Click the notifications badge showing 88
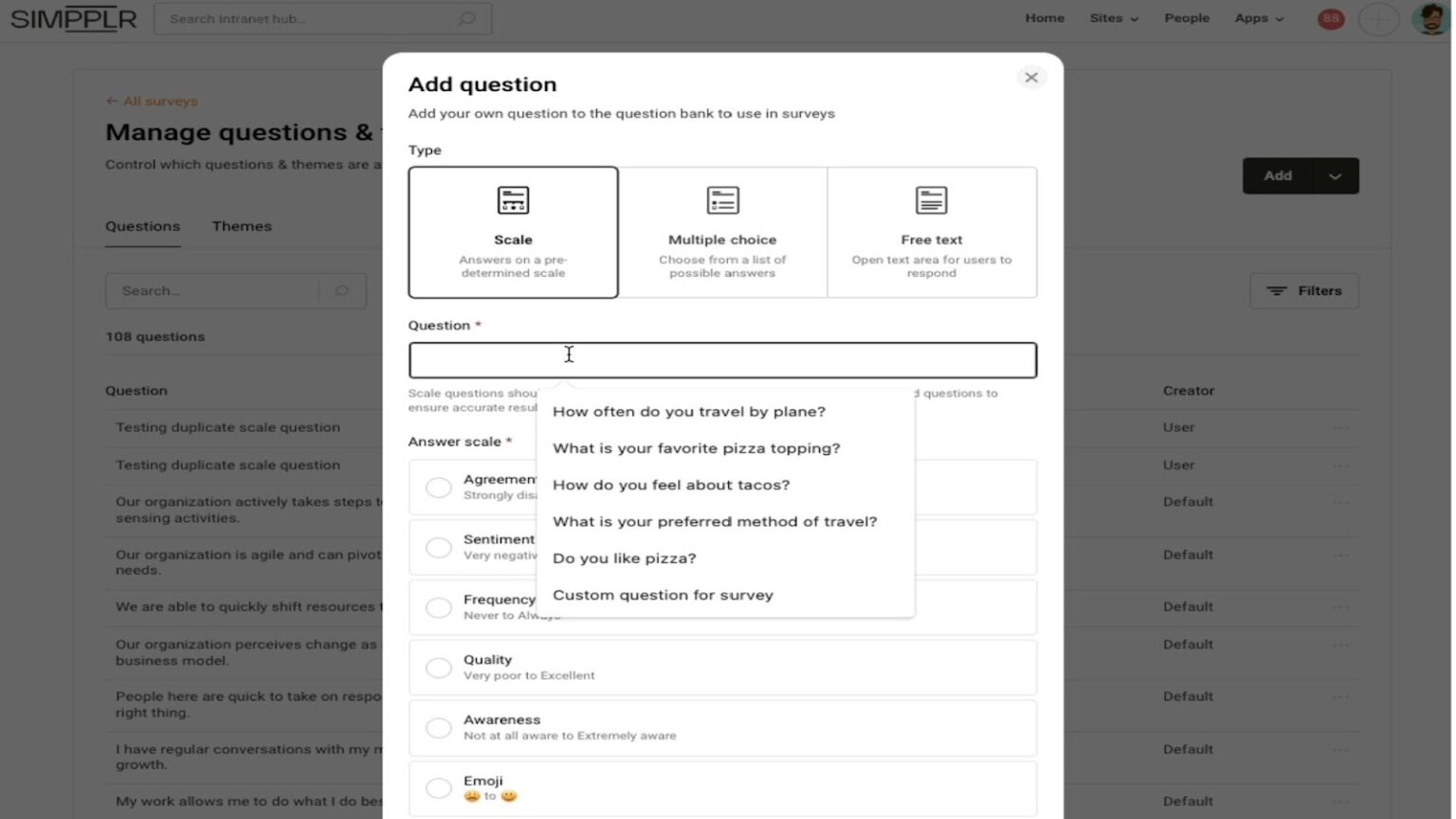 (1329, 18)
